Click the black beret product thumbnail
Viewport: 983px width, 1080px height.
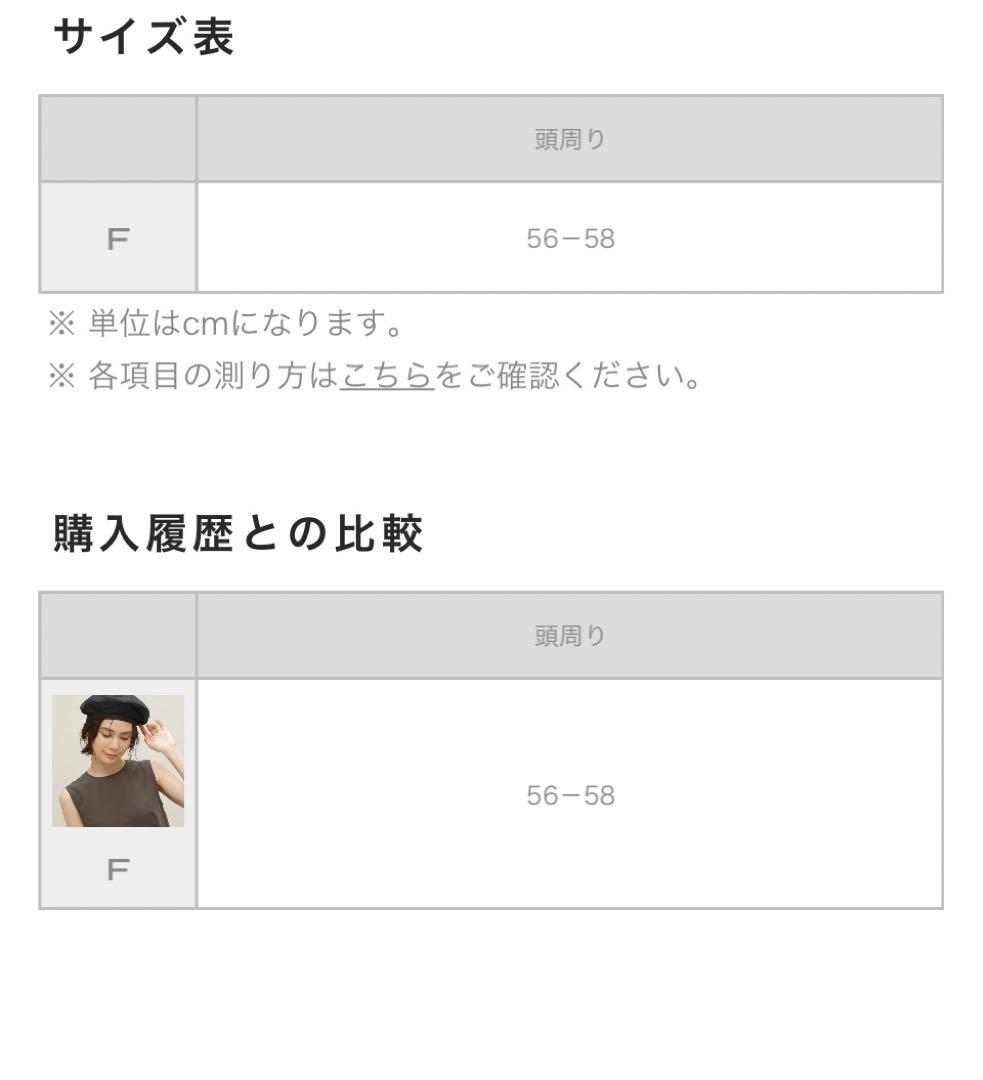[118, 760]
